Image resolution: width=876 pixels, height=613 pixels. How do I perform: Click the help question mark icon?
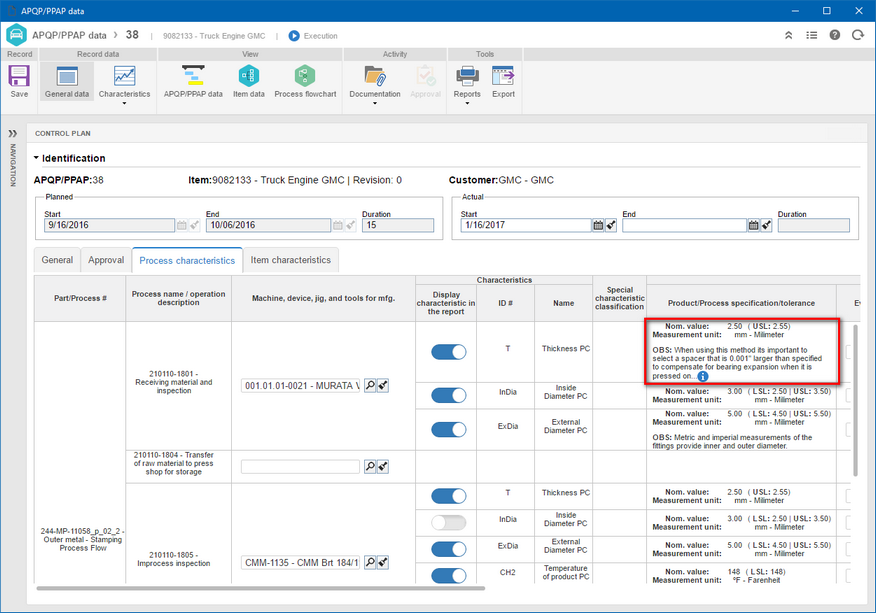click(x=835, y=35)
